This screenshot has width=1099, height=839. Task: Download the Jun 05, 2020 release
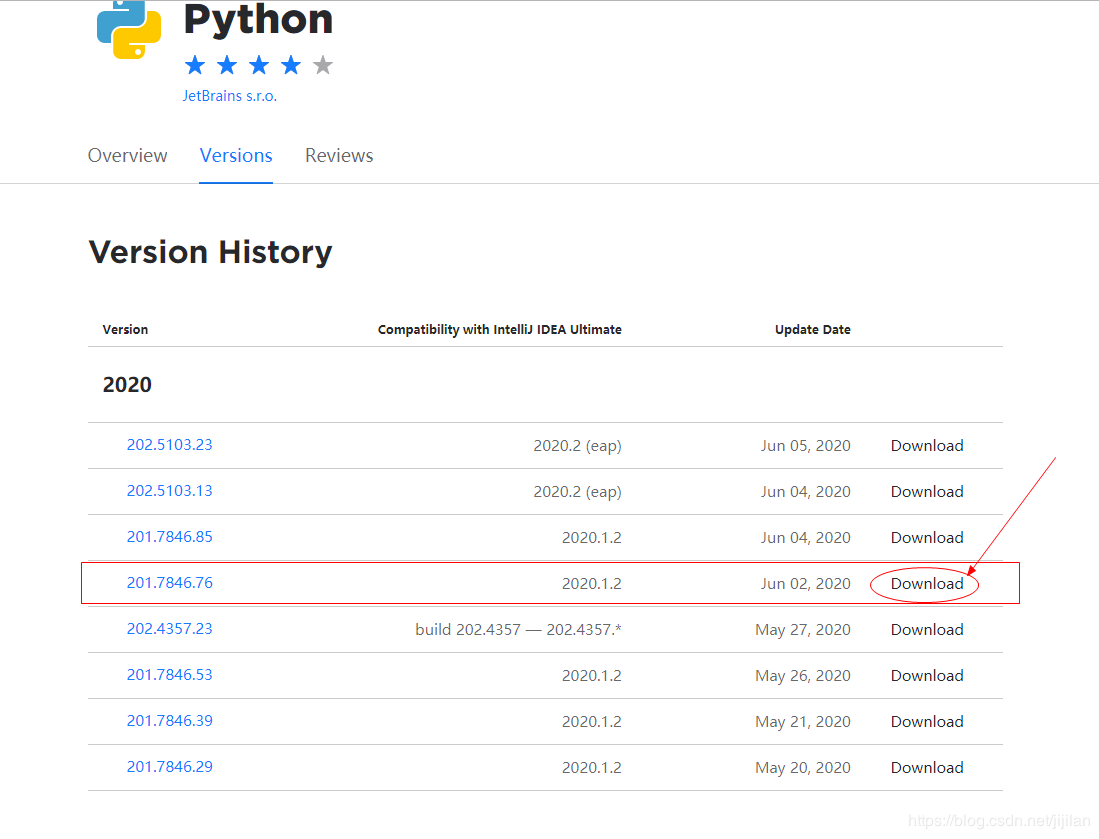[x=927, y=446]
